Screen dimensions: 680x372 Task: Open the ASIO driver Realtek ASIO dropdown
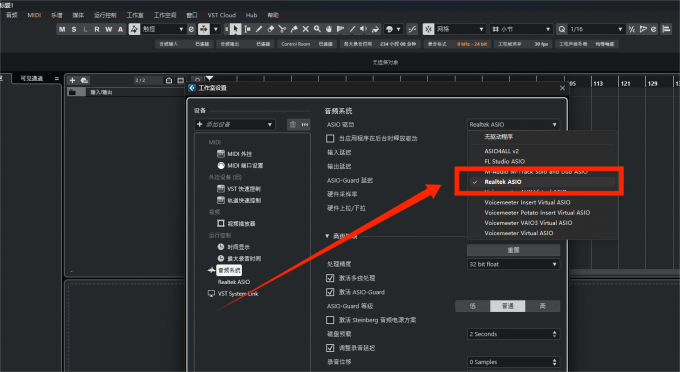[513, 124]
